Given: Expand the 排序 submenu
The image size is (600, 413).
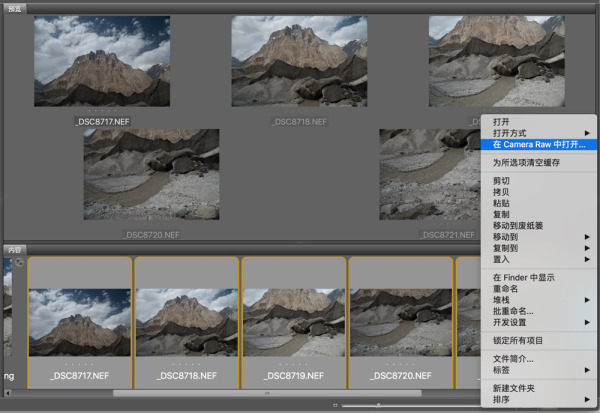Looking at the screenshot, I should coord(538,399).
